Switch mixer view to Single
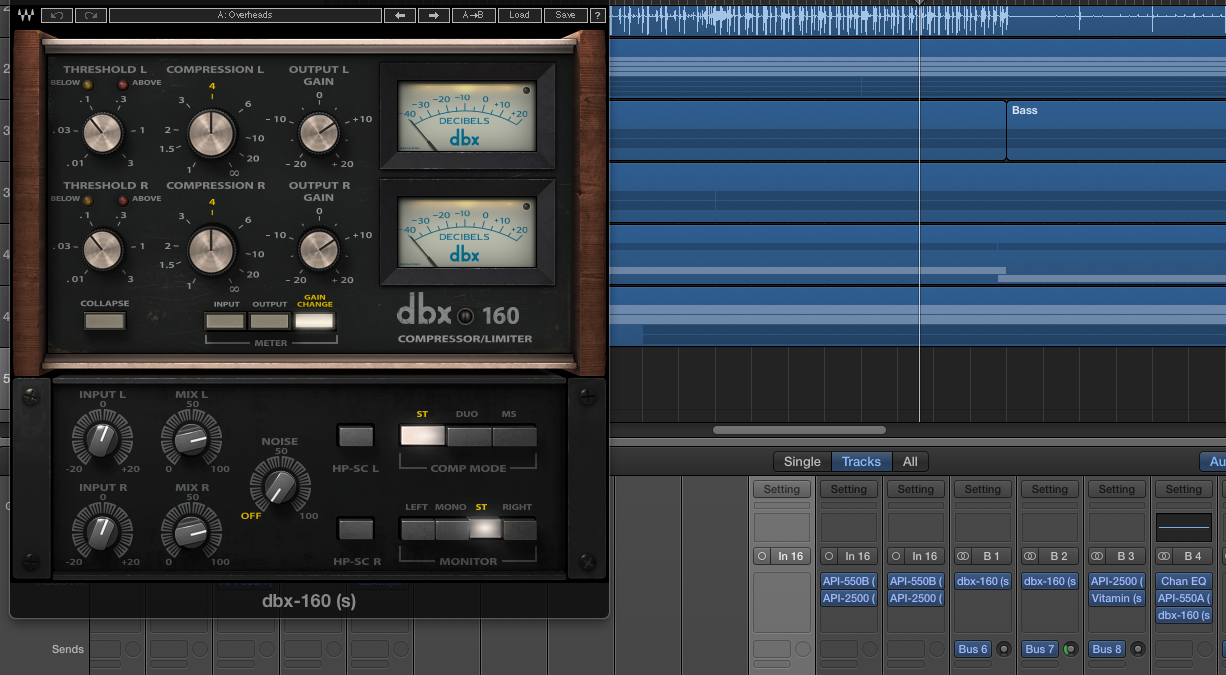The height and width of the screenshot is (675, 1226). click(802, 461)
